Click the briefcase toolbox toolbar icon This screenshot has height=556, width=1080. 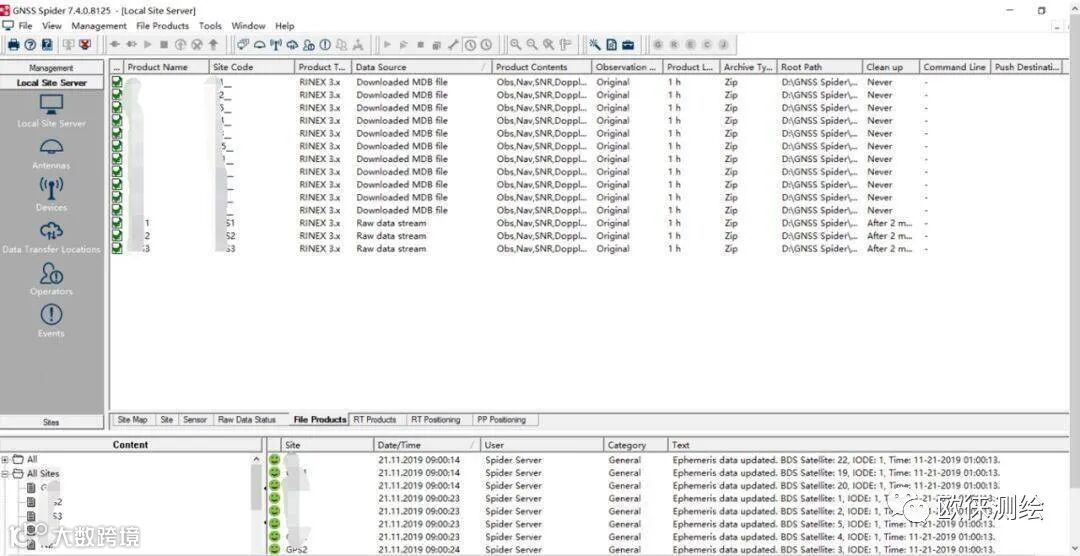628,45
